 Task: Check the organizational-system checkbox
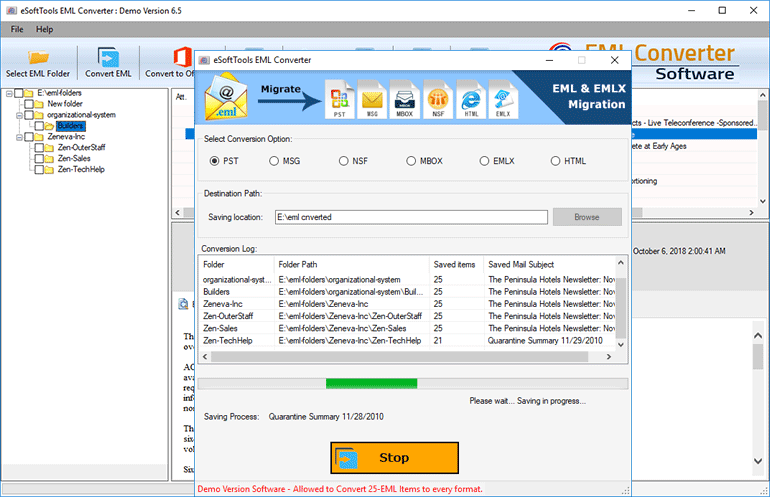click(x=29, y=115)
